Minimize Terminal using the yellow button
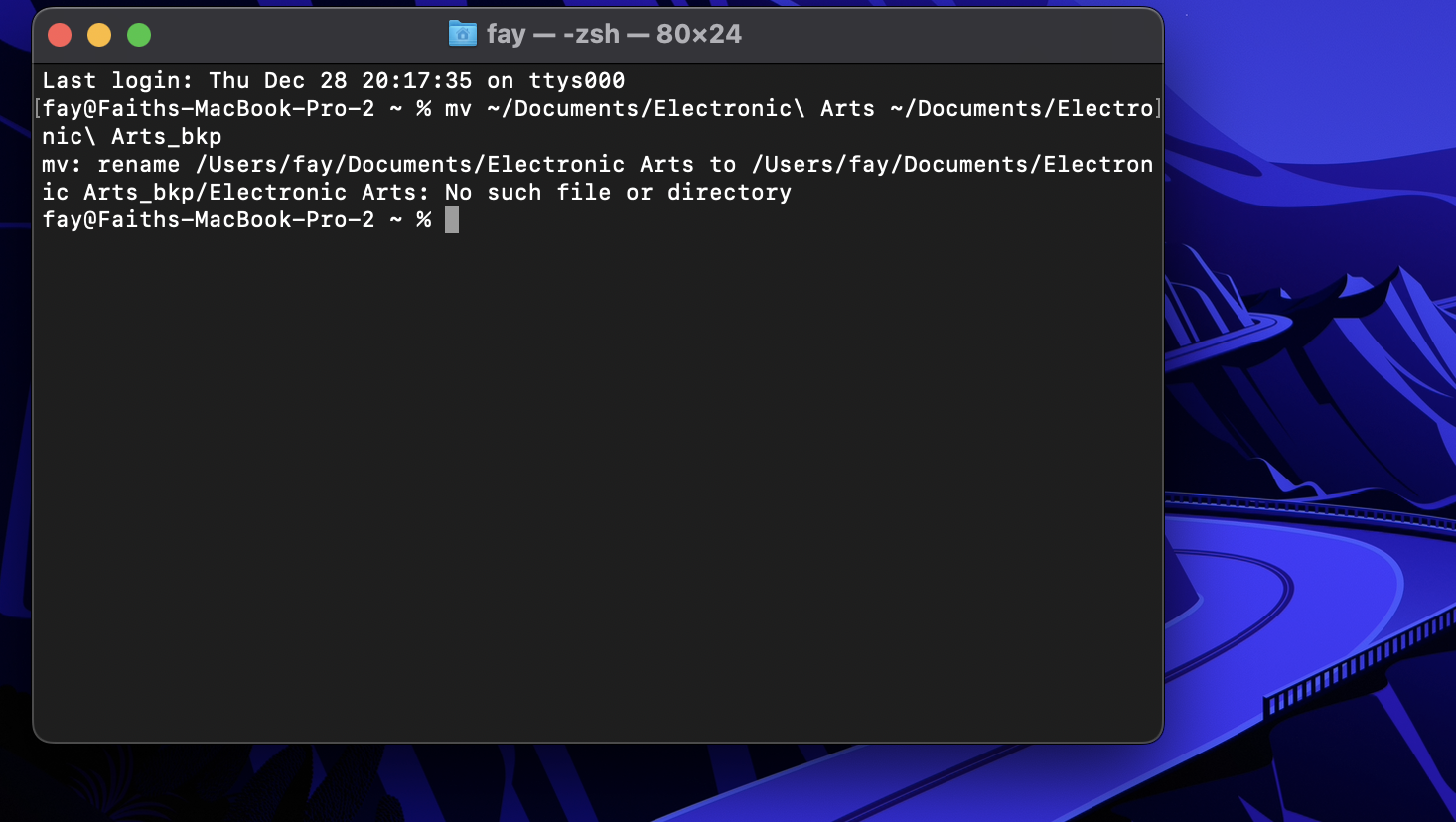1456x822 pixels. point(99,35)
